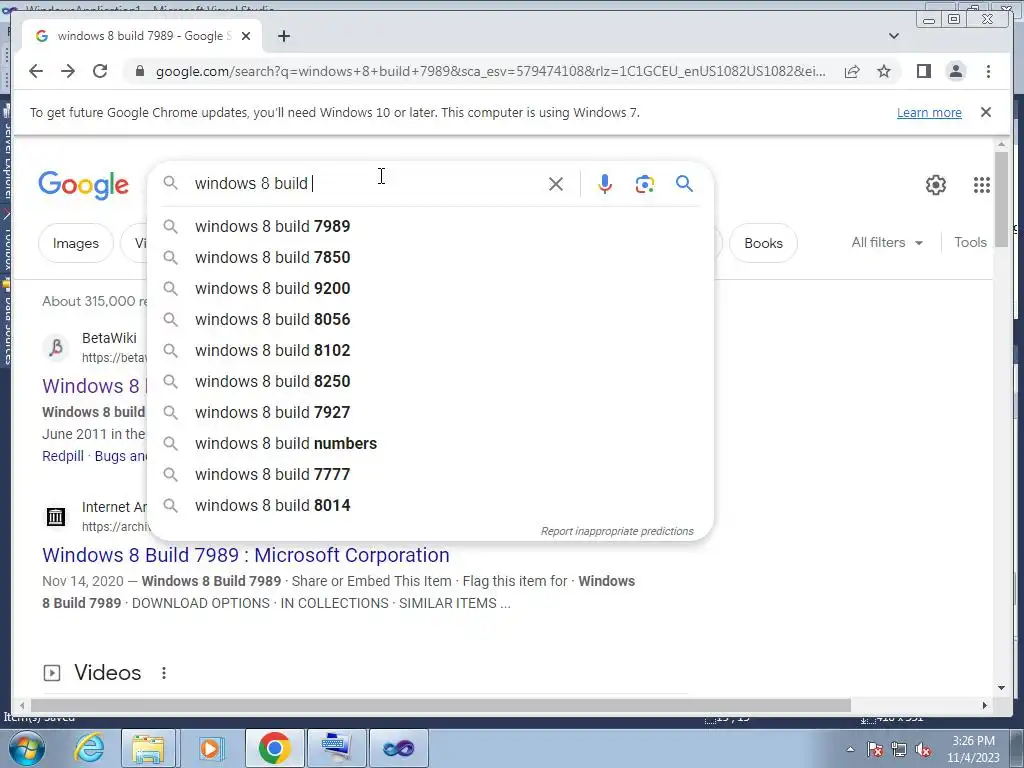Switch to Images results
The image size is (1024, 768).
pos(76,243)
